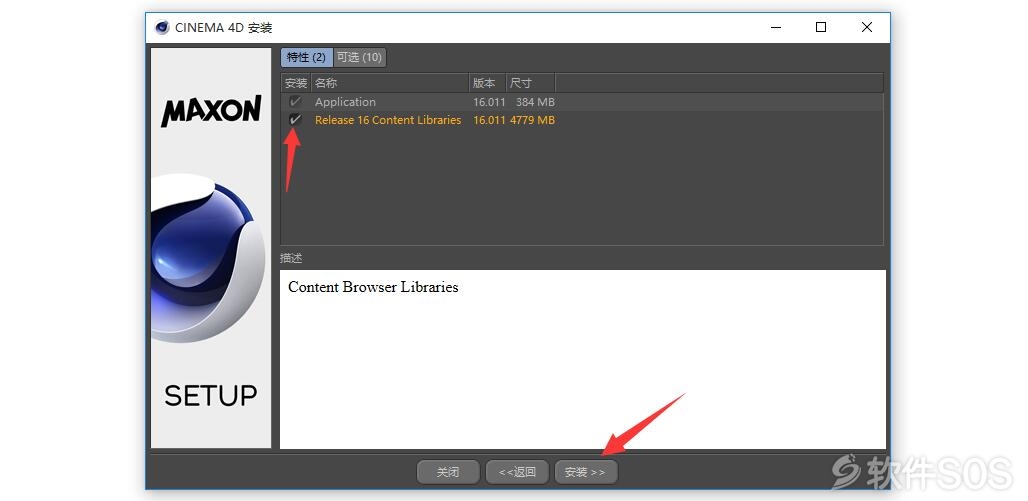This screenshot has height=501, width=1028.
Task: Uncheck Release 16 Content Libraries checkbox
Action: point(296,120)
